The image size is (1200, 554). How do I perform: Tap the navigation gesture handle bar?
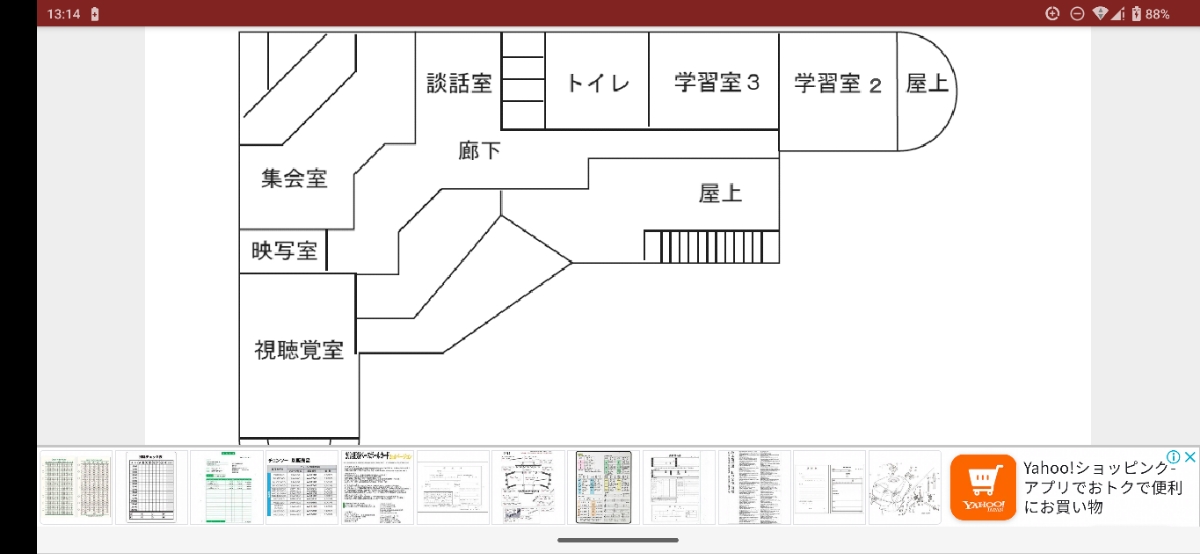coord(618,541)
